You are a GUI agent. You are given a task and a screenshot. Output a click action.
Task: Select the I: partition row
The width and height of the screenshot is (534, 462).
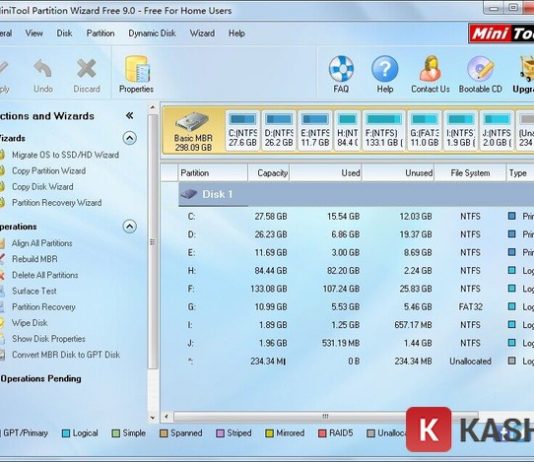[x=356, y=325]
